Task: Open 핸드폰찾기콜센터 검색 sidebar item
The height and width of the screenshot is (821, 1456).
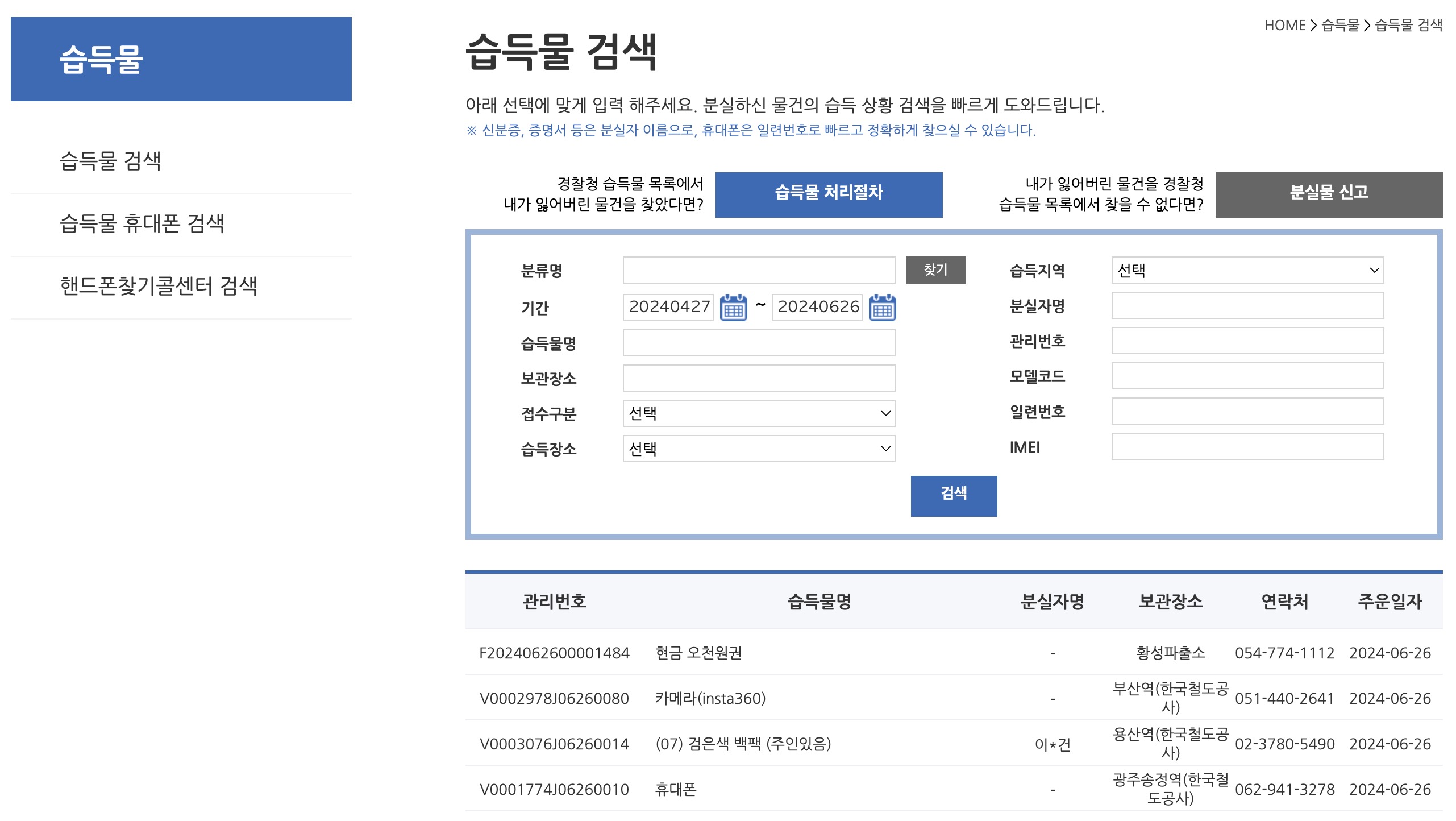Action: [159, 287]
